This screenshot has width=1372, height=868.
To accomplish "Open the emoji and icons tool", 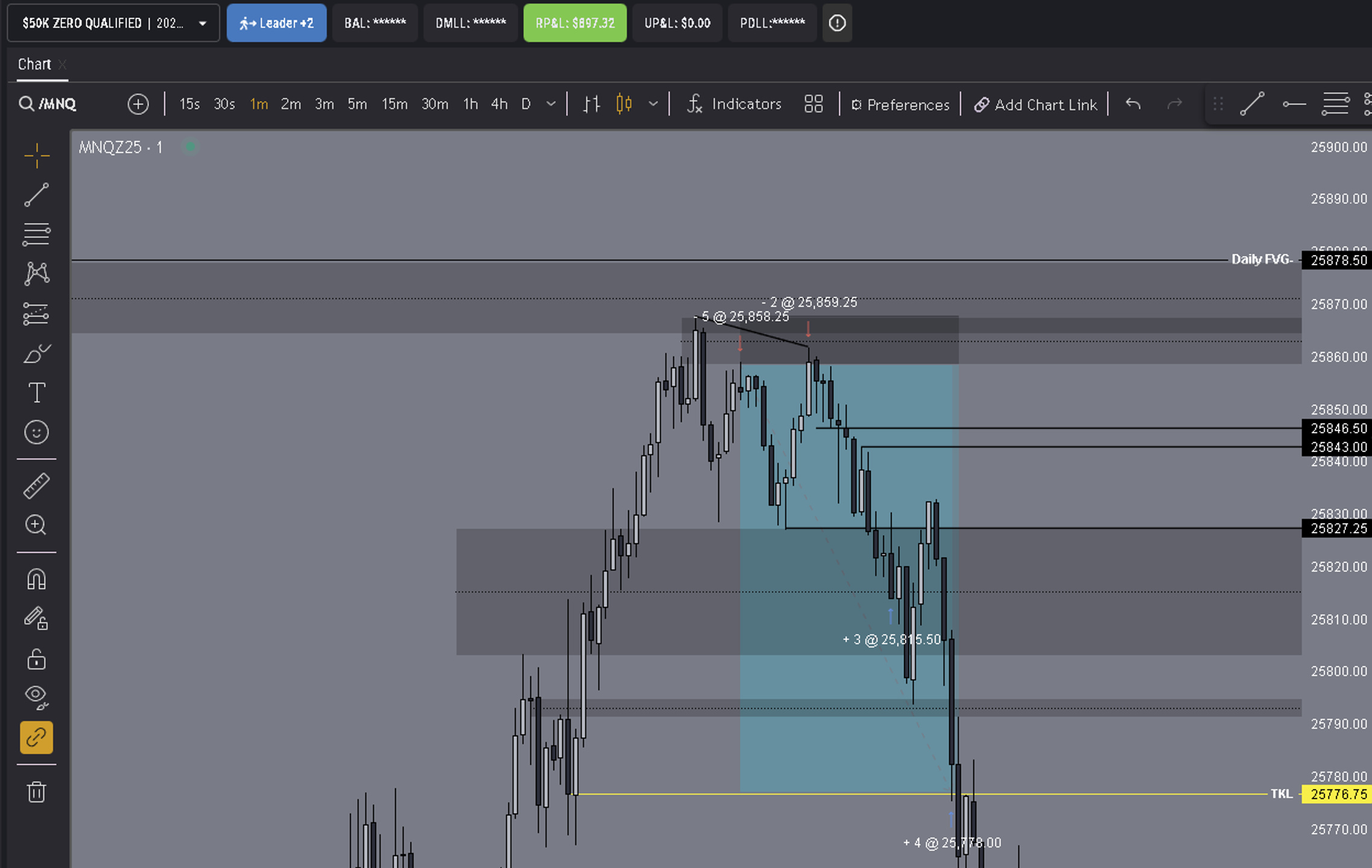I will (37, 432).
